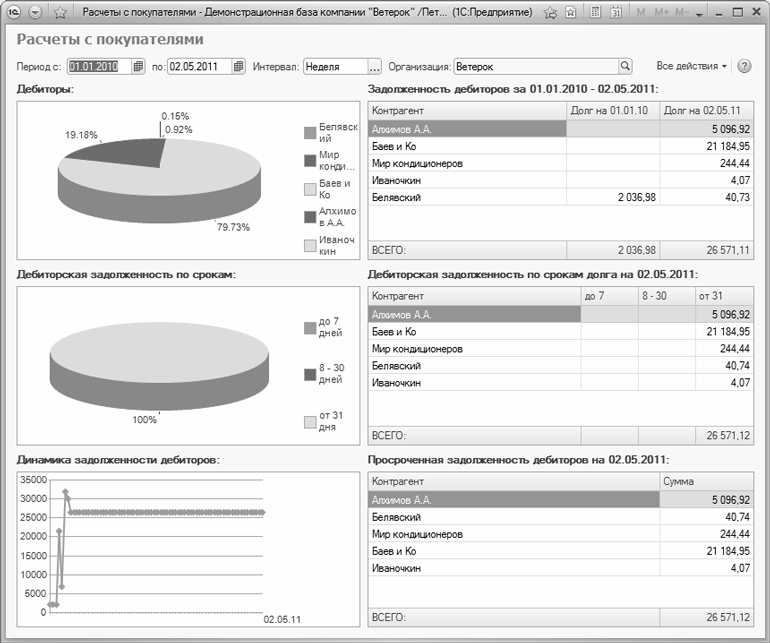The width and height of the screenshot is (770, 643).
Task: Open the Все действия dropdown menu
Action: 691,66
